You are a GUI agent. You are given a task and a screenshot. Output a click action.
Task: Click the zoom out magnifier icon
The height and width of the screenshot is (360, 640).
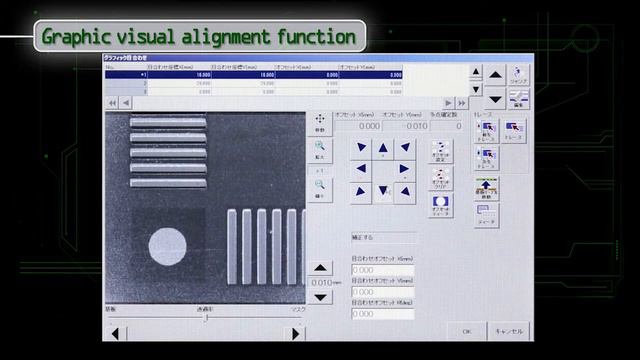click(320, 189)
